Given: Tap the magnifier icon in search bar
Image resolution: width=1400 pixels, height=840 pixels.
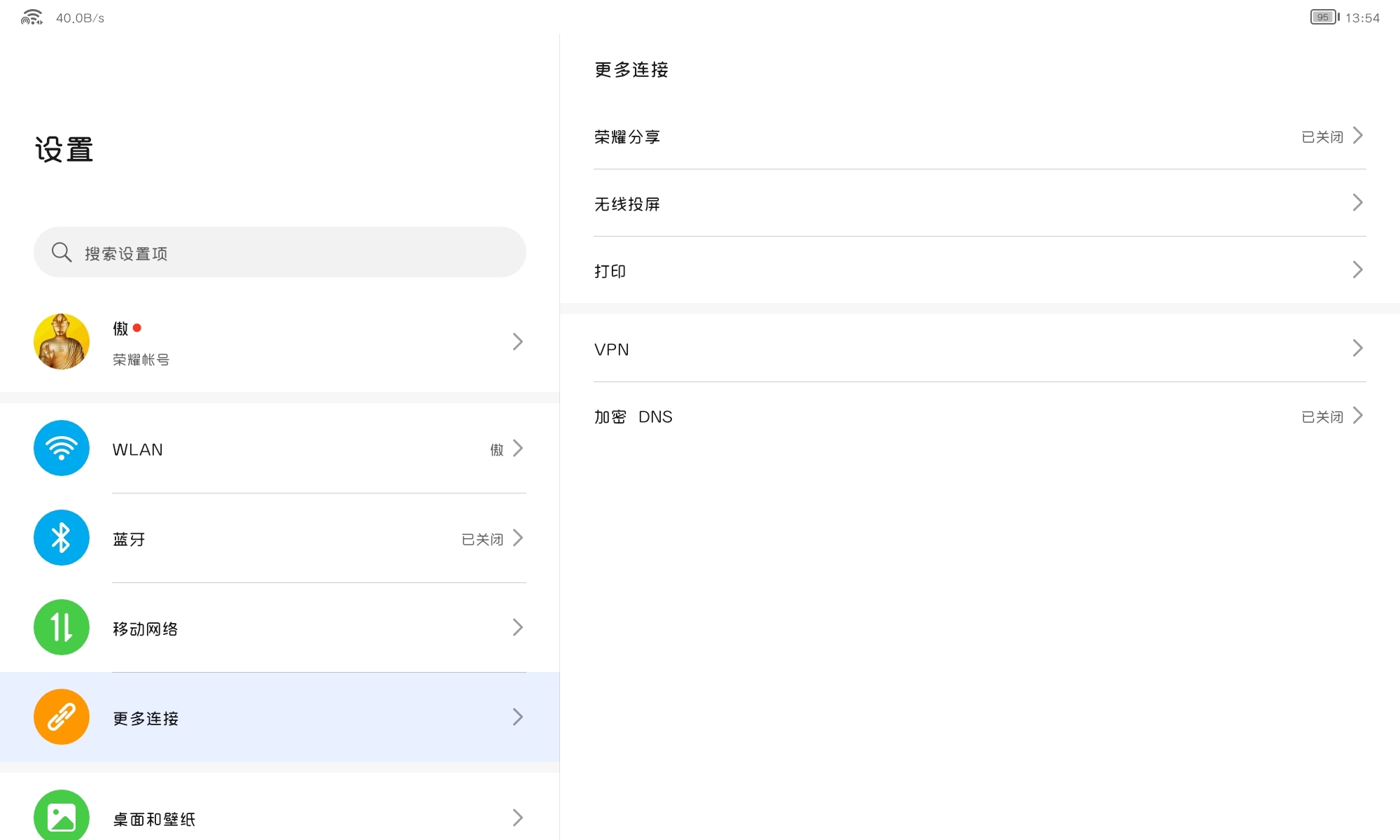Looking at the screenshot, I should 62,252.
